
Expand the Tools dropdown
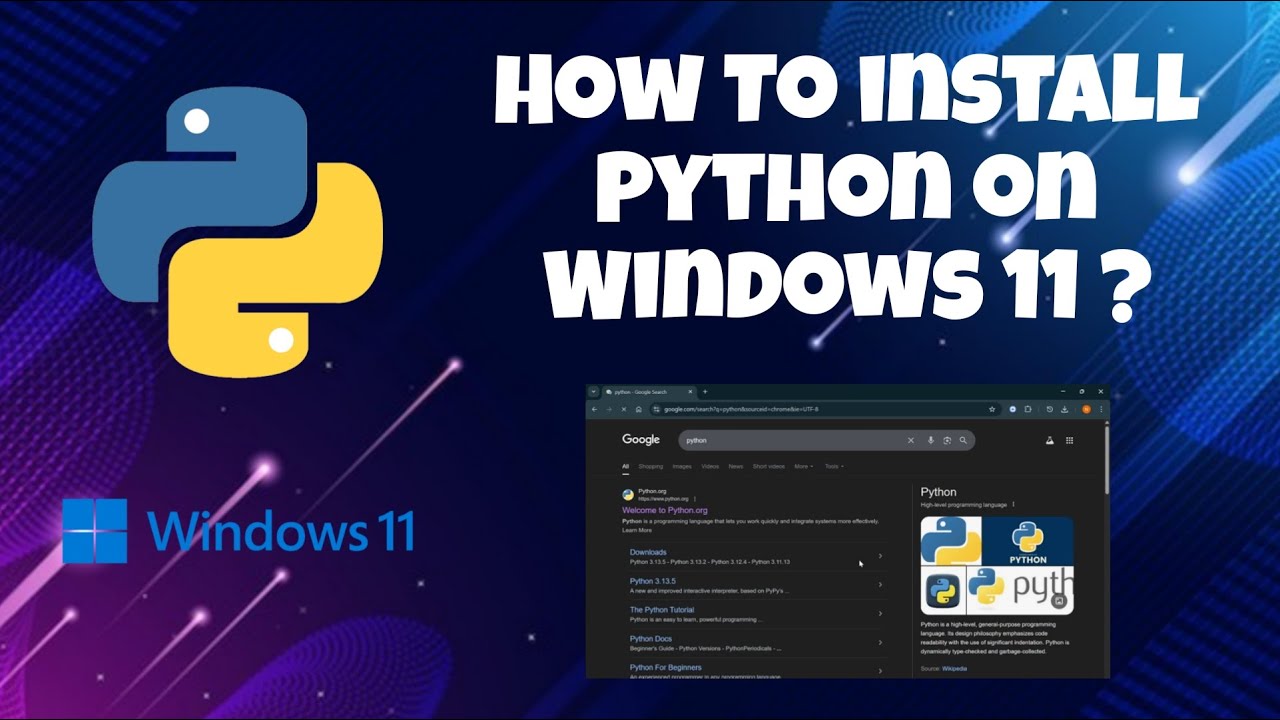(834, 466)
